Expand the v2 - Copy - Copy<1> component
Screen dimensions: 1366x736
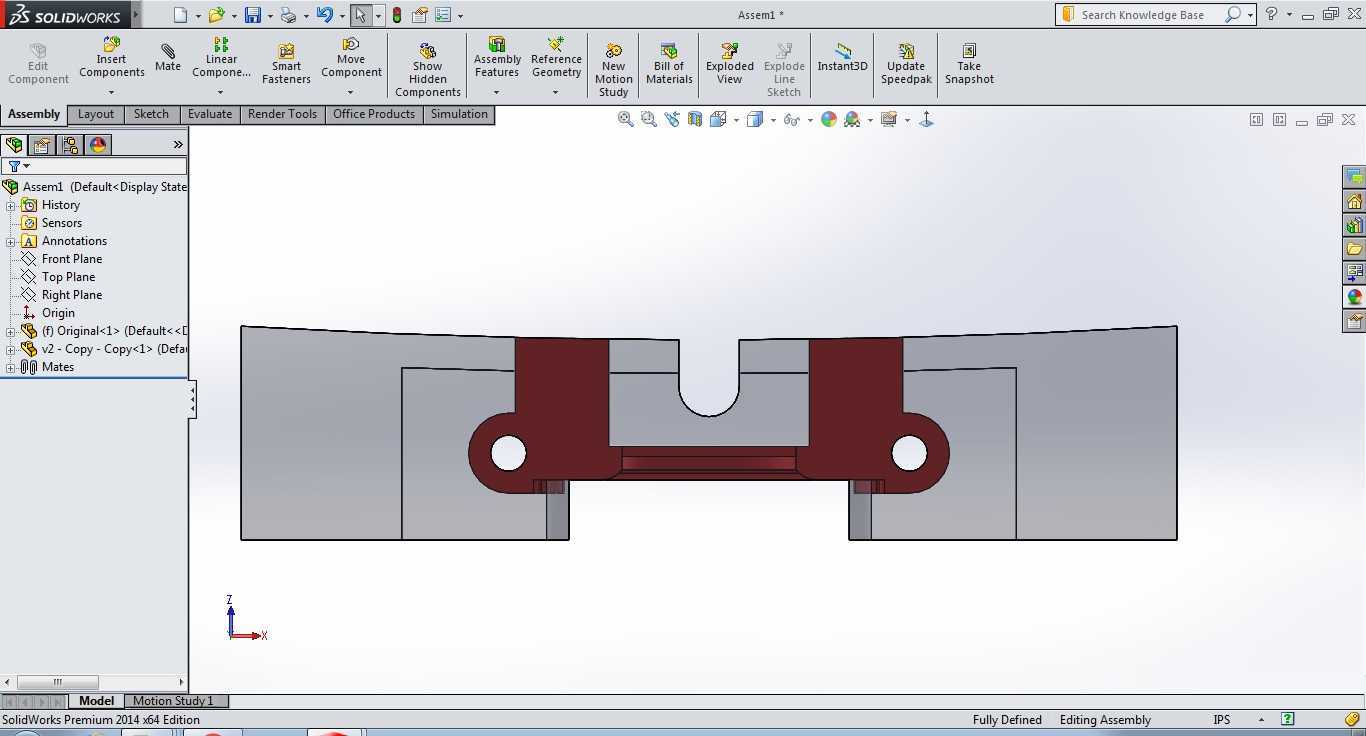pos(11,349)
